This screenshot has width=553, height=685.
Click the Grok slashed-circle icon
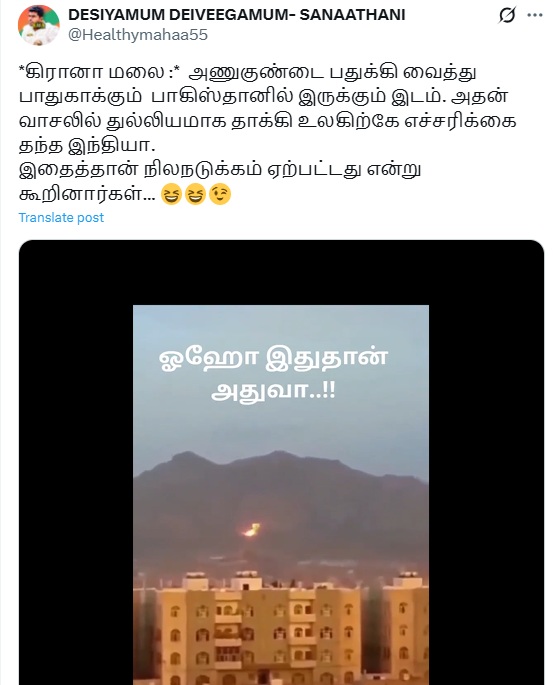(x=507, y=15)
